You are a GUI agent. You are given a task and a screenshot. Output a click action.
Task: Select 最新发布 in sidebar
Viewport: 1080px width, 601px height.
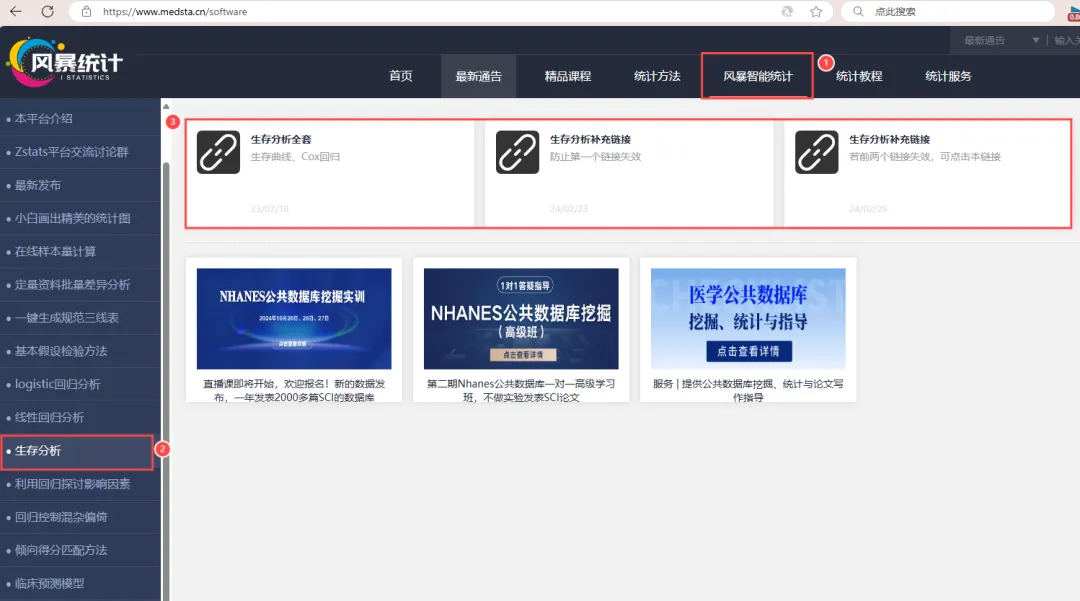point(80,185)
